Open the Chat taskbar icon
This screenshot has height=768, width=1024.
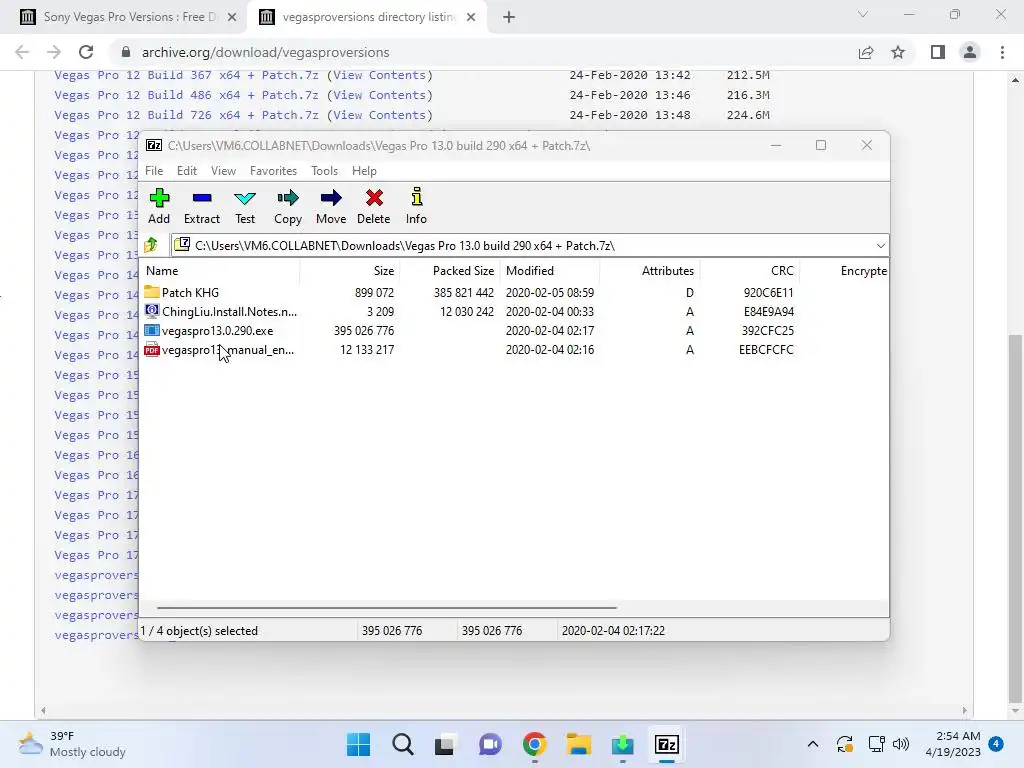[490, 744]
